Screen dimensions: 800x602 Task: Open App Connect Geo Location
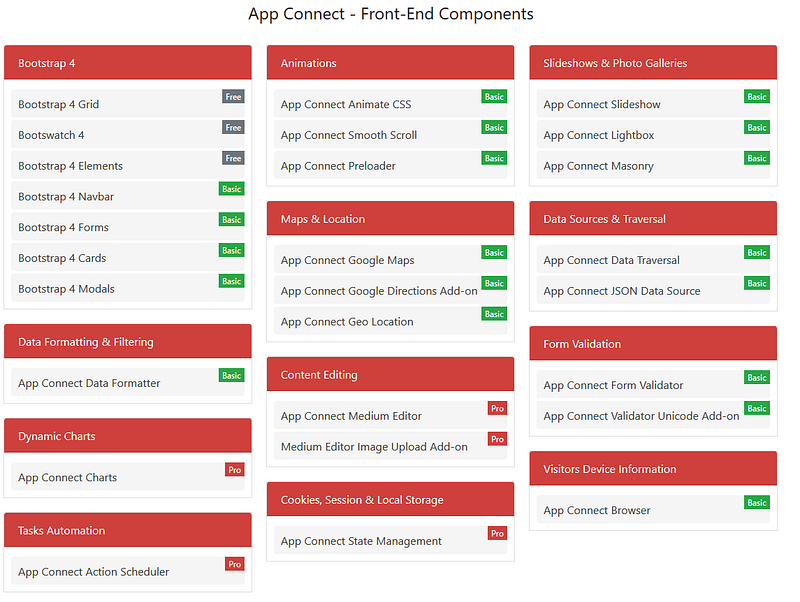pos(390,321)
